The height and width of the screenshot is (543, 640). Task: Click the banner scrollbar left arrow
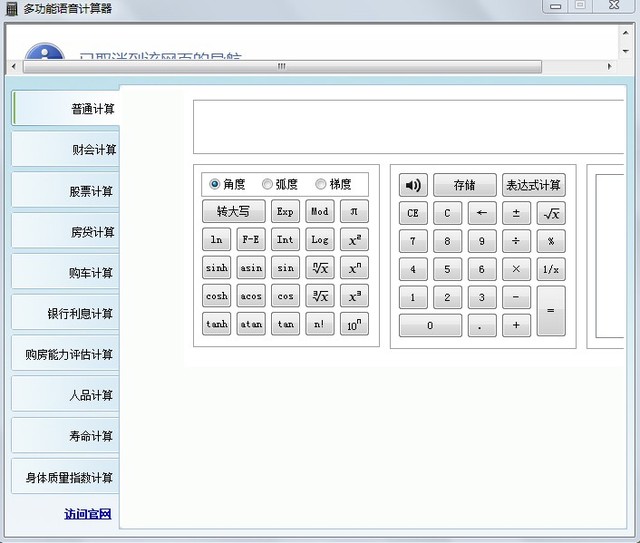pyautogui.click(x=13, y=67)
